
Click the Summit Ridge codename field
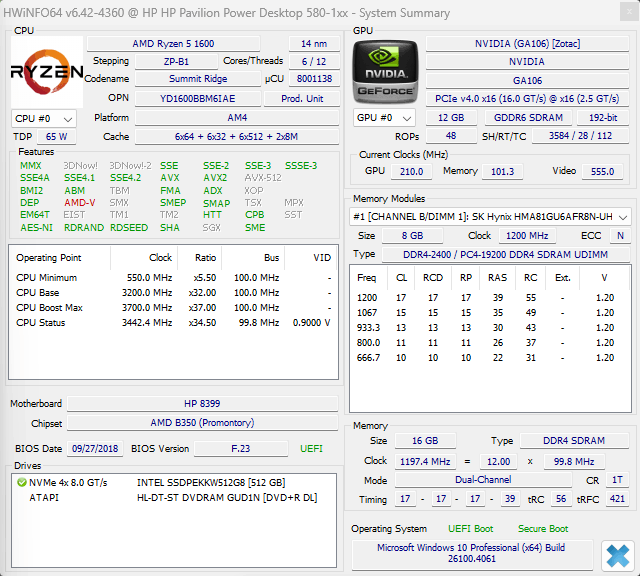tap(198, 79)
